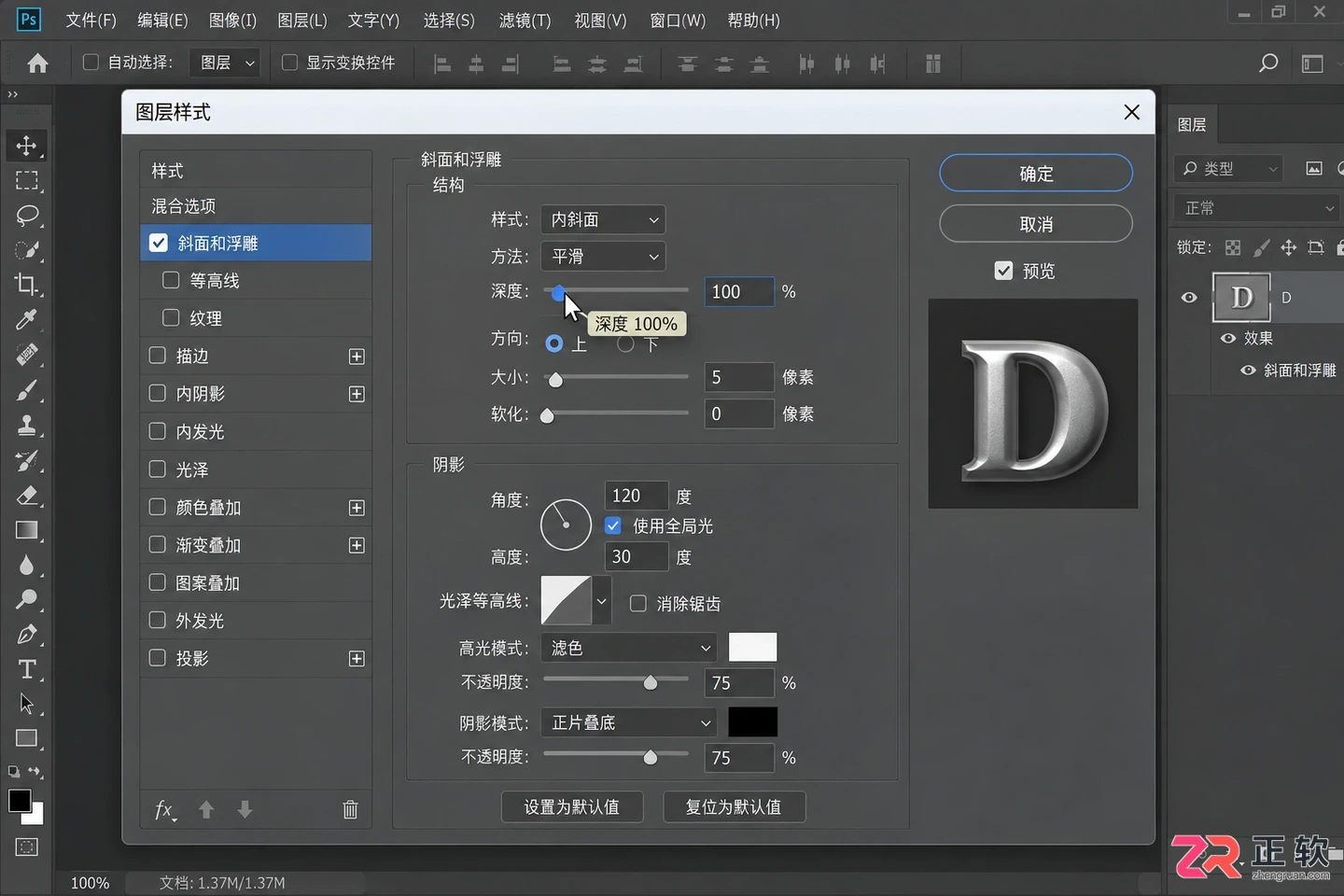
Task: Open the 滤镜(T) menu
Action: coord(525,20)
